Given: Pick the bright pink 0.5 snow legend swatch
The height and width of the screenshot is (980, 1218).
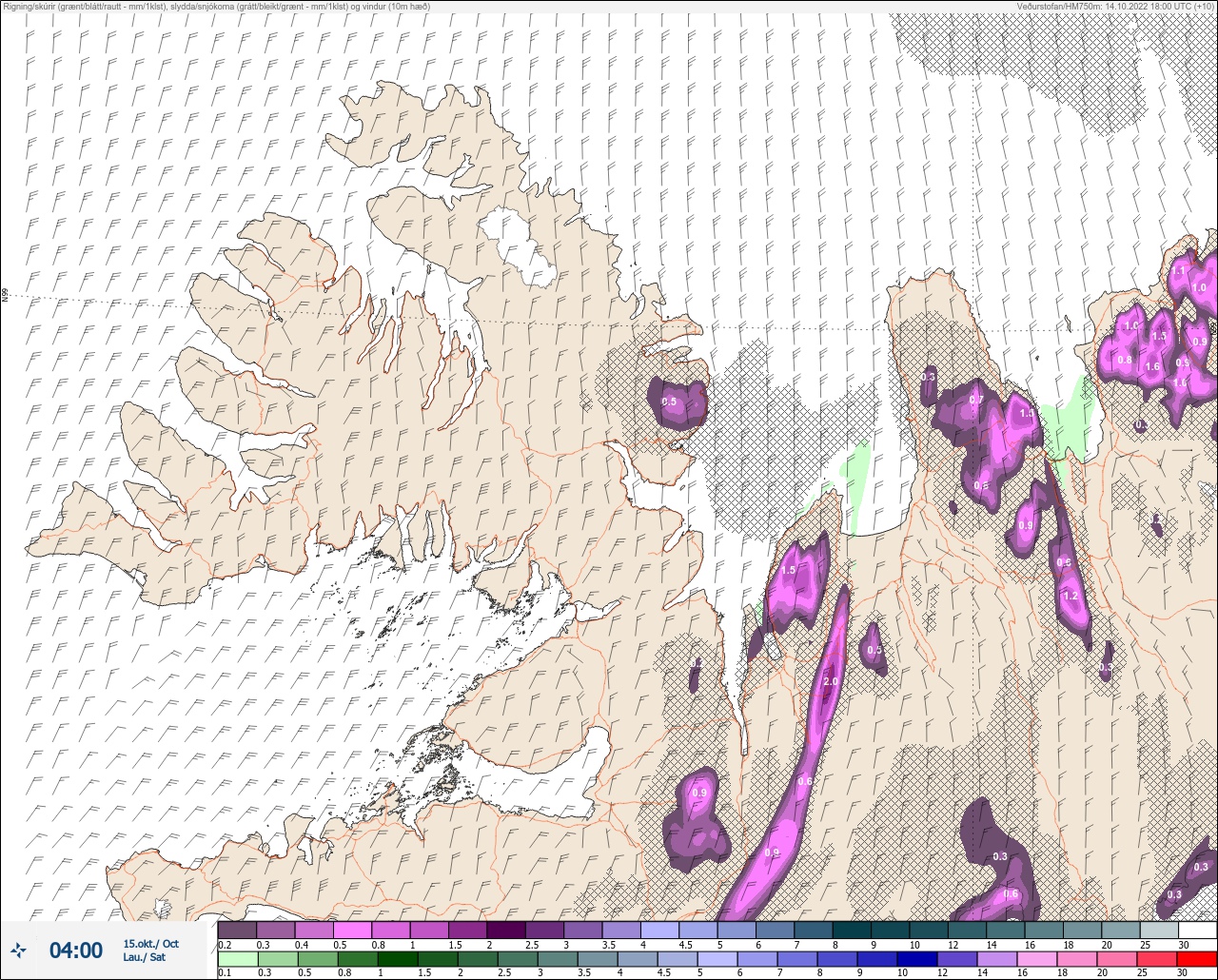Looking at the screenshot, I should point(352,930).
